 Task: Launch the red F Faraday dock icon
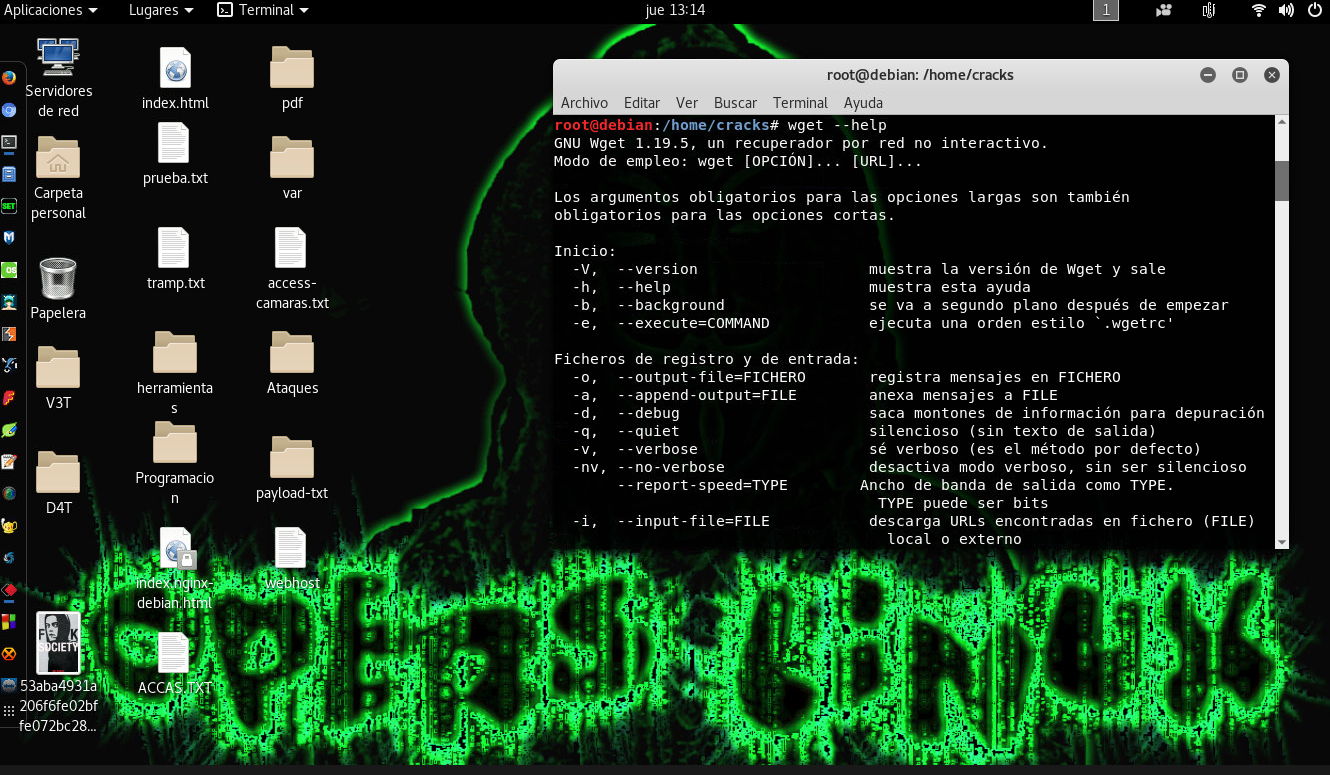pos(9,398)
